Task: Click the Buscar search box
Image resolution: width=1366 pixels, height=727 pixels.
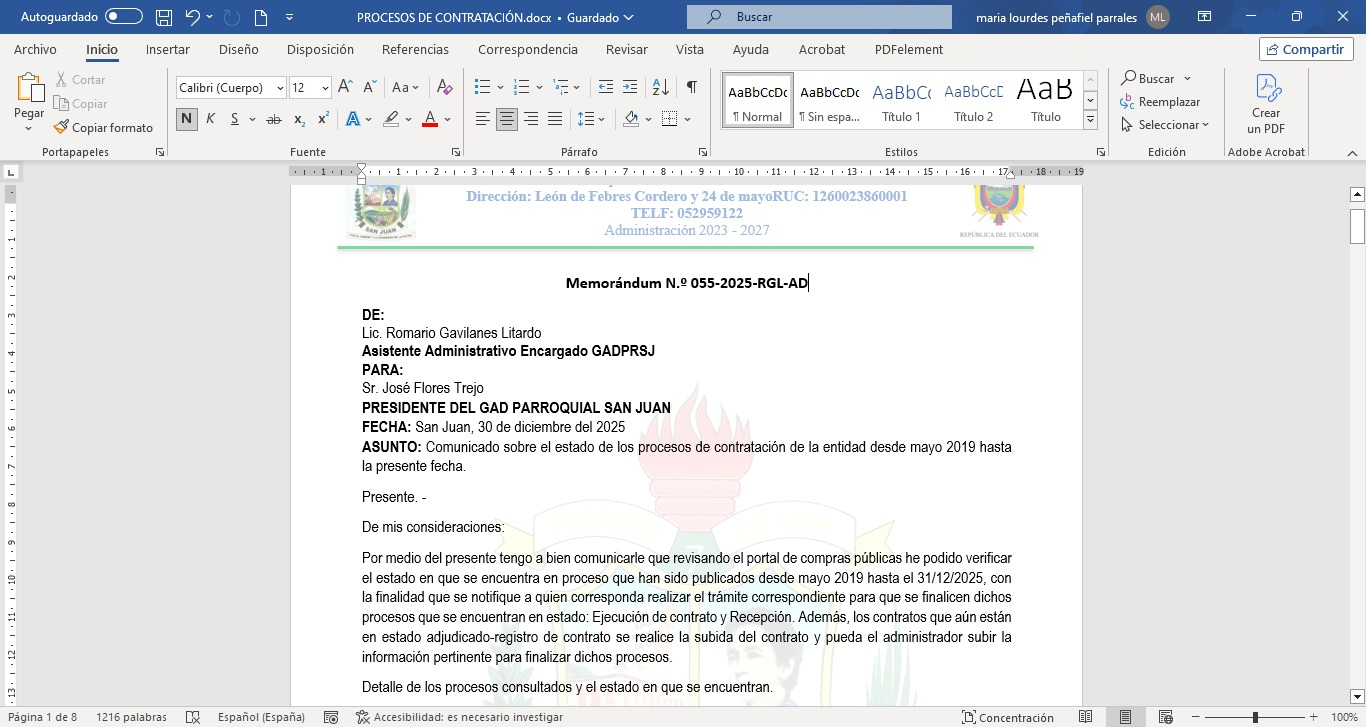Action: (819, 17)
